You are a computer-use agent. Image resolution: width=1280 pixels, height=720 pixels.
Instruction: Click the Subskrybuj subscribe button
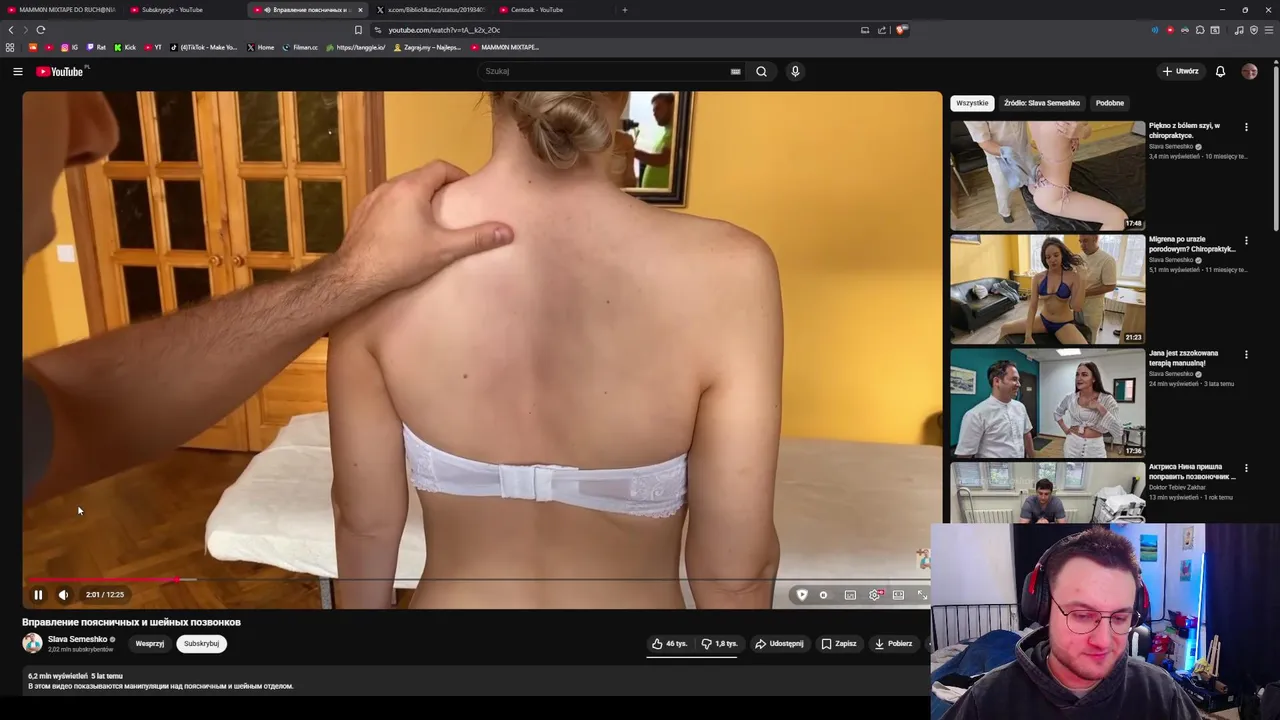[x=201, y=644]
